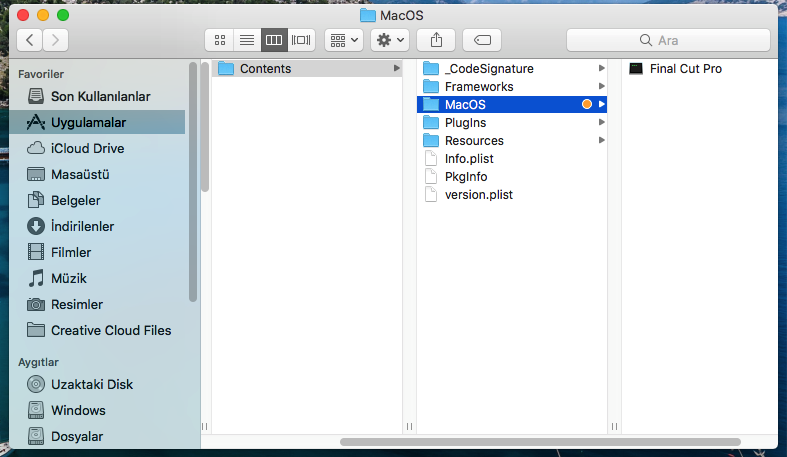This screenshot has width=787, height=457.
Task: Open the gear action menu
Action: pyautogui.click(x=389, y=40)
